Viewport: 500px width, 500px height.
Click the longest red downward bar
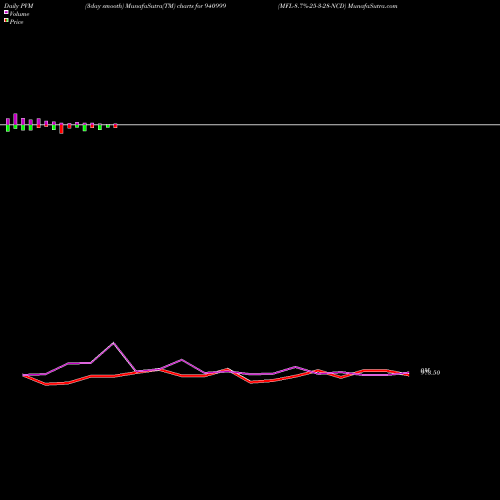pos(61,129)
